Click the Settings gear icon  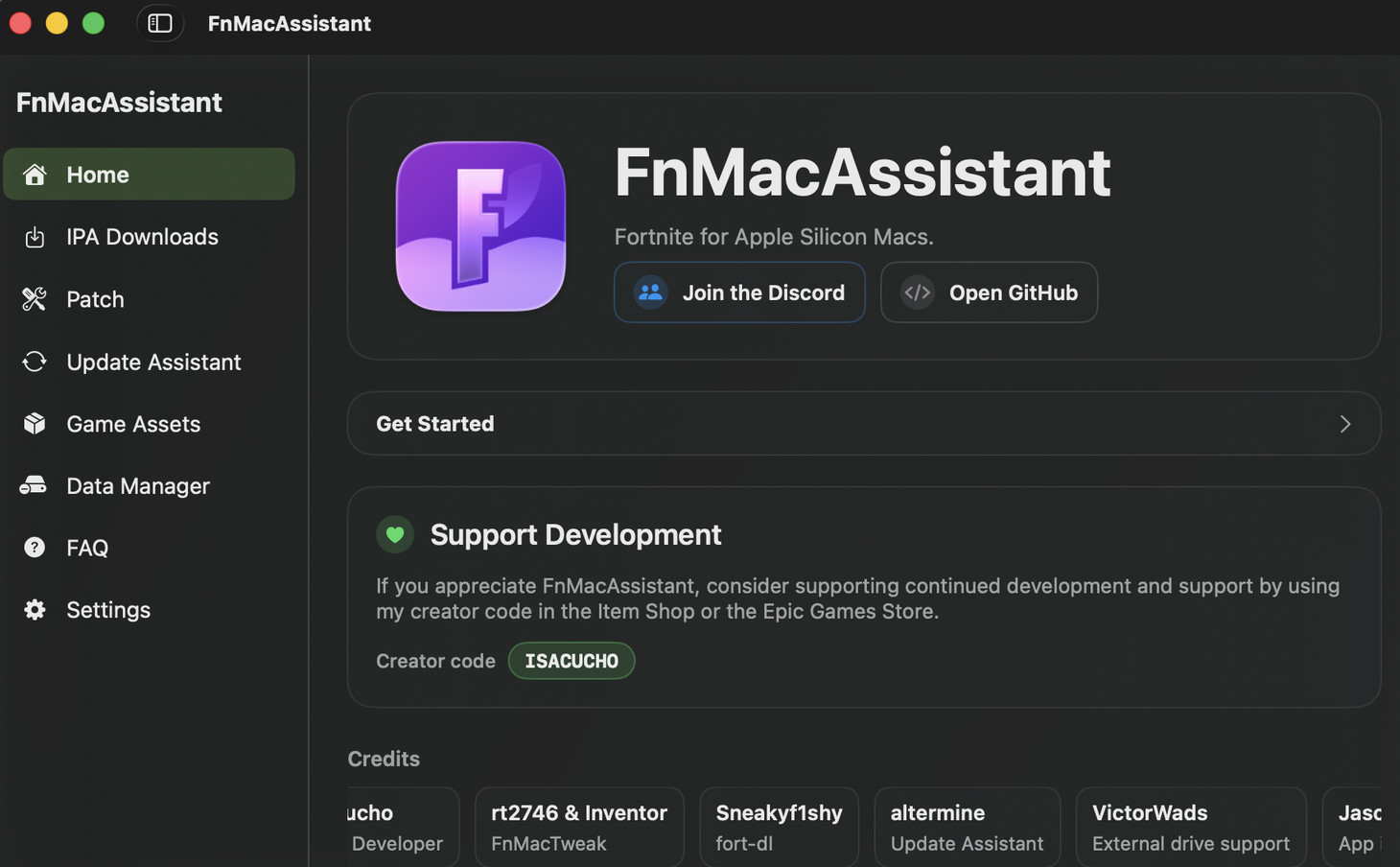(x=35, y=610)
